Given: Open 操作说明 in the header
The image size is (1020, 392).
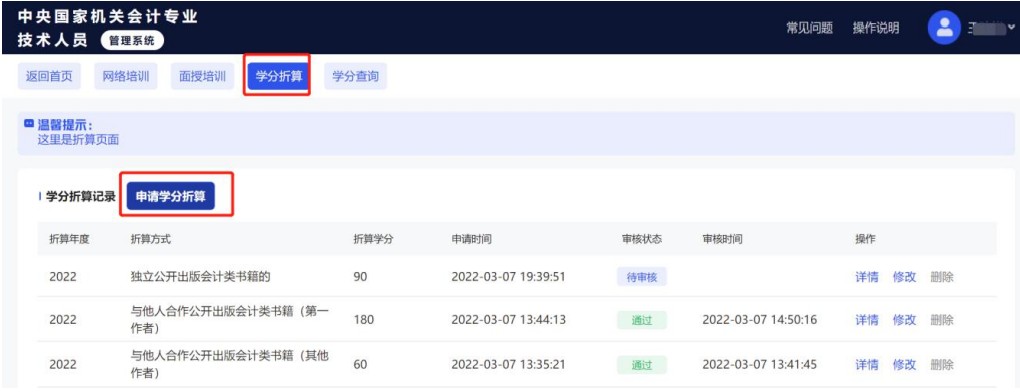Looking at the screenshot, I should pos(876,27).
